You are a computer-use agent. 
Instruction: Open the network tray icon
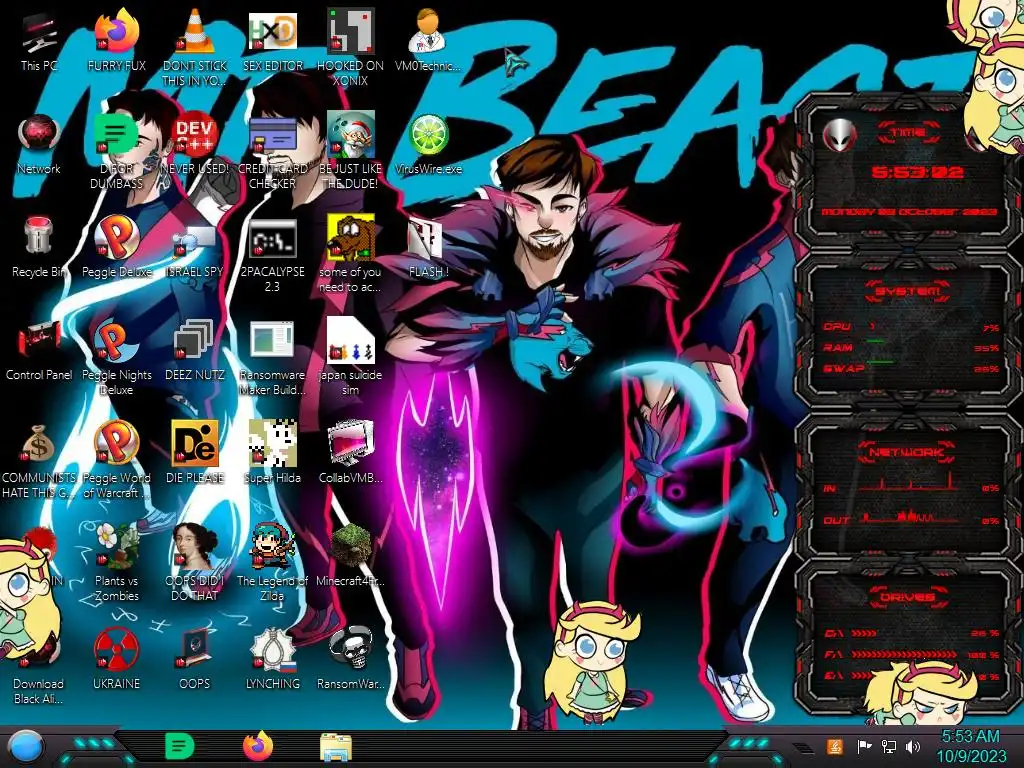[889, 746]
